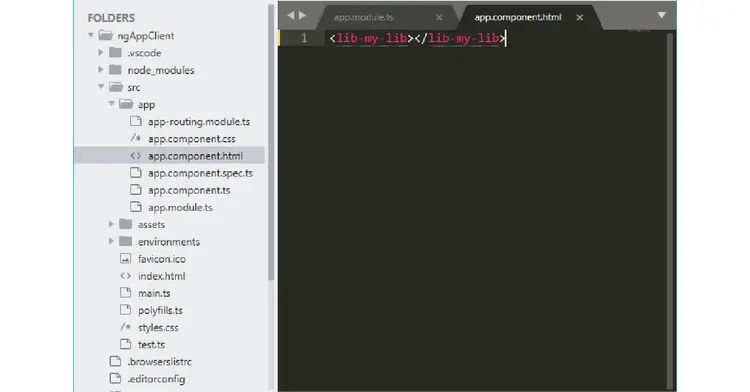
Task: Open favicon.ico in the sidebar
Action: [162, 259]
